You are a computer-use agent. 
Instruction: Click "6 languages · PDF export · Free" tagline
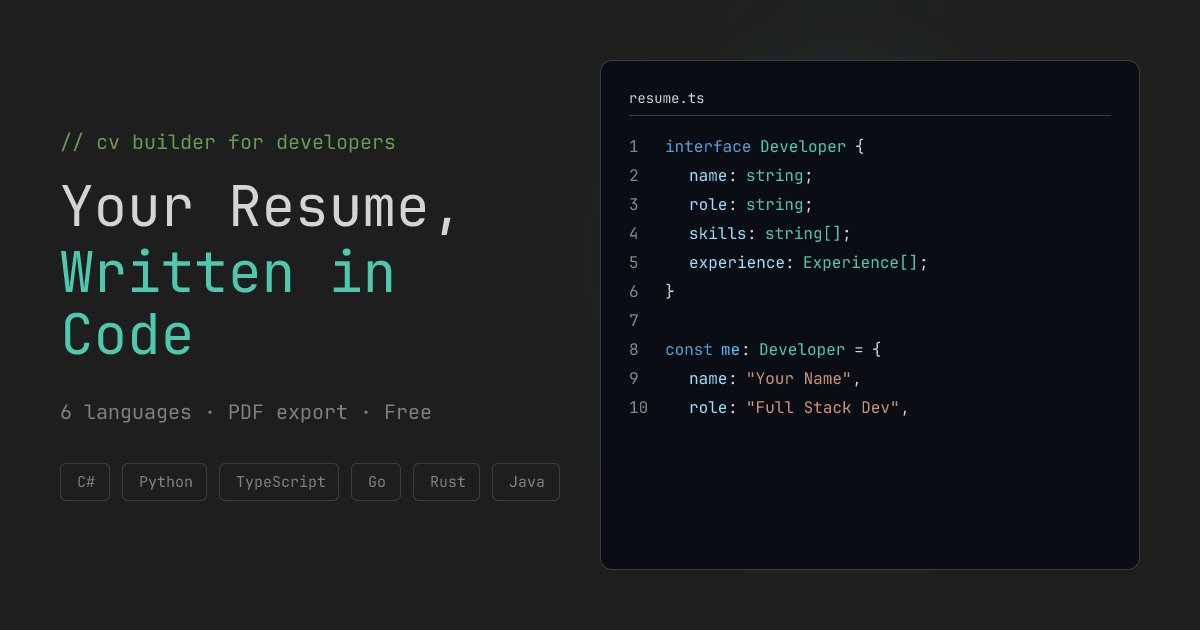pyautogui.click(x=246, y=412)
